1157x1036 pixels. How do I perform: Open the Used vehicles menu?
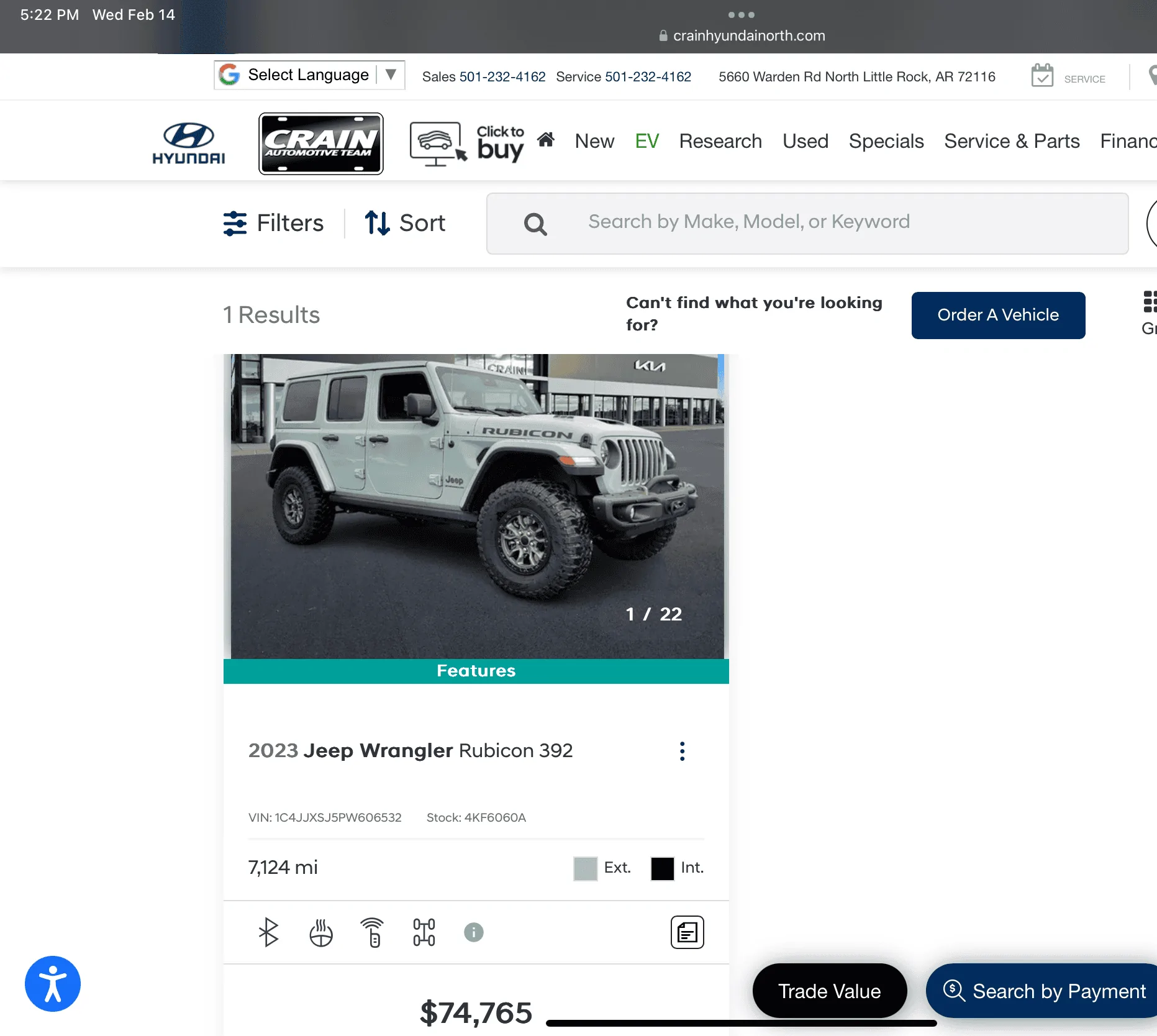click(805, 141)
